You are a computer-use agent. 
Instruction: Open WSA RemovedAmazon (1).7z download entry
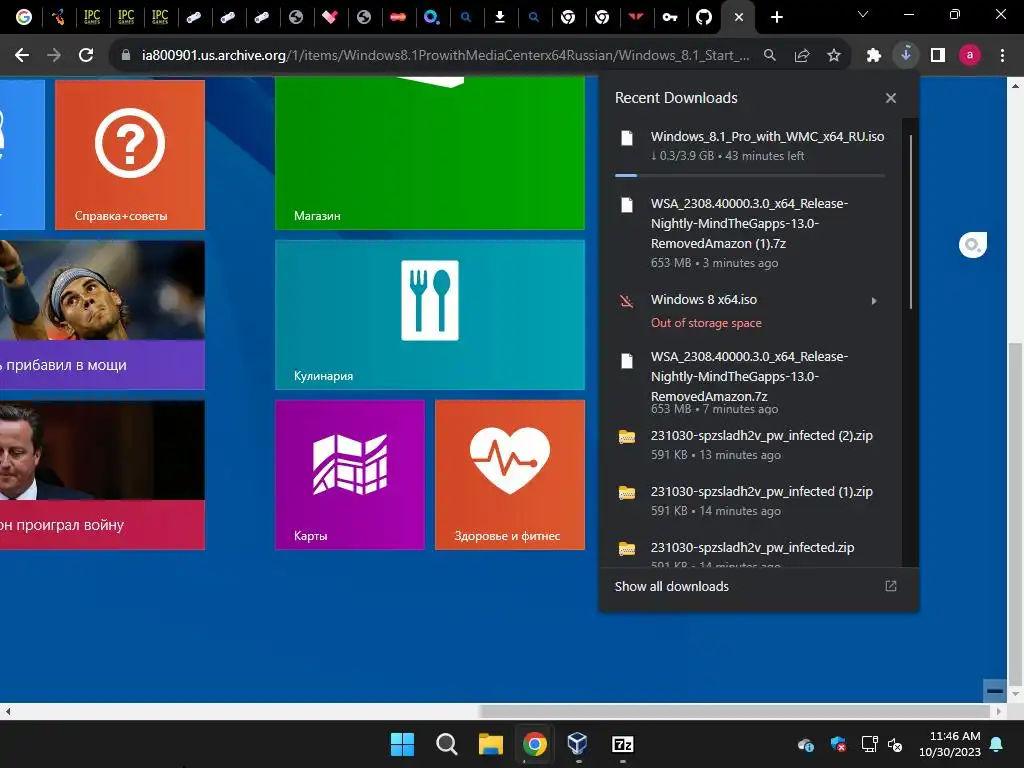pyautogui.click(x=750, y=233)
